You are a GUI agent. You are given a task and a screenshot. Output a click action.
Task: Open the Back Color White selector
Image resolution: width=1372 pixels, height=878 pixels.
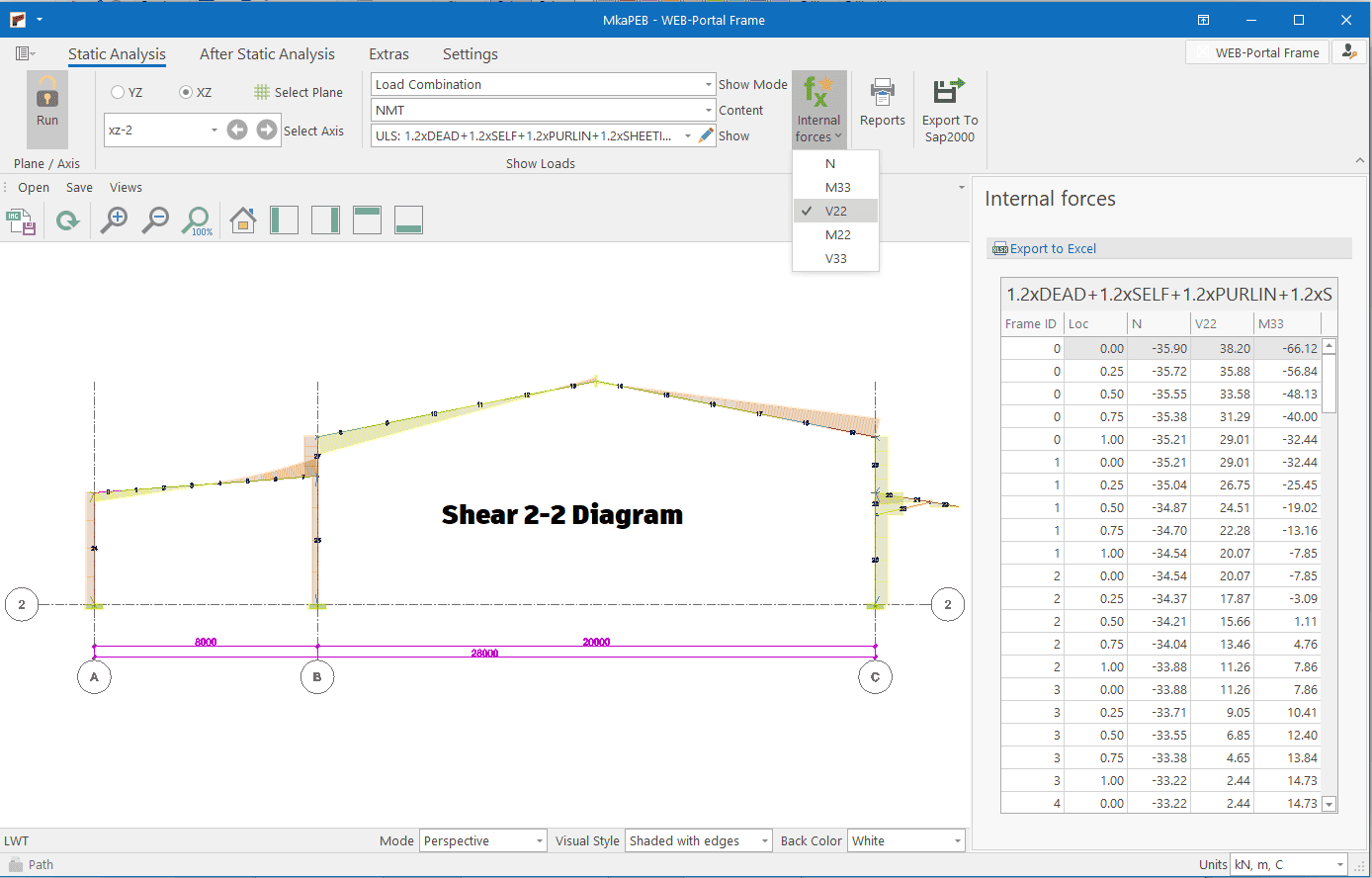957,841
